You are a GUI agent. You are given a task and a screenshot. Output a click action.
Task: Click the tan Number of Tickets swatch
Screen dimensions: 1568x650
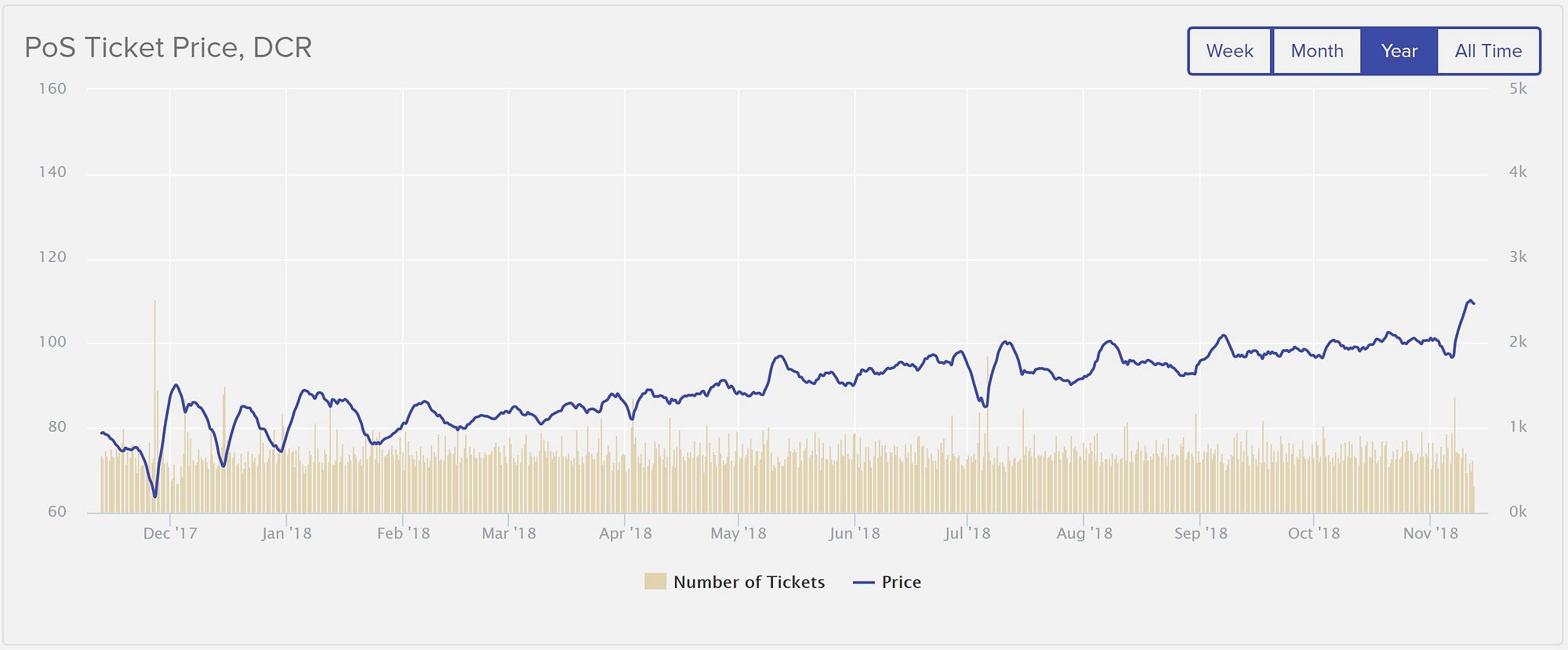[655, 581]
